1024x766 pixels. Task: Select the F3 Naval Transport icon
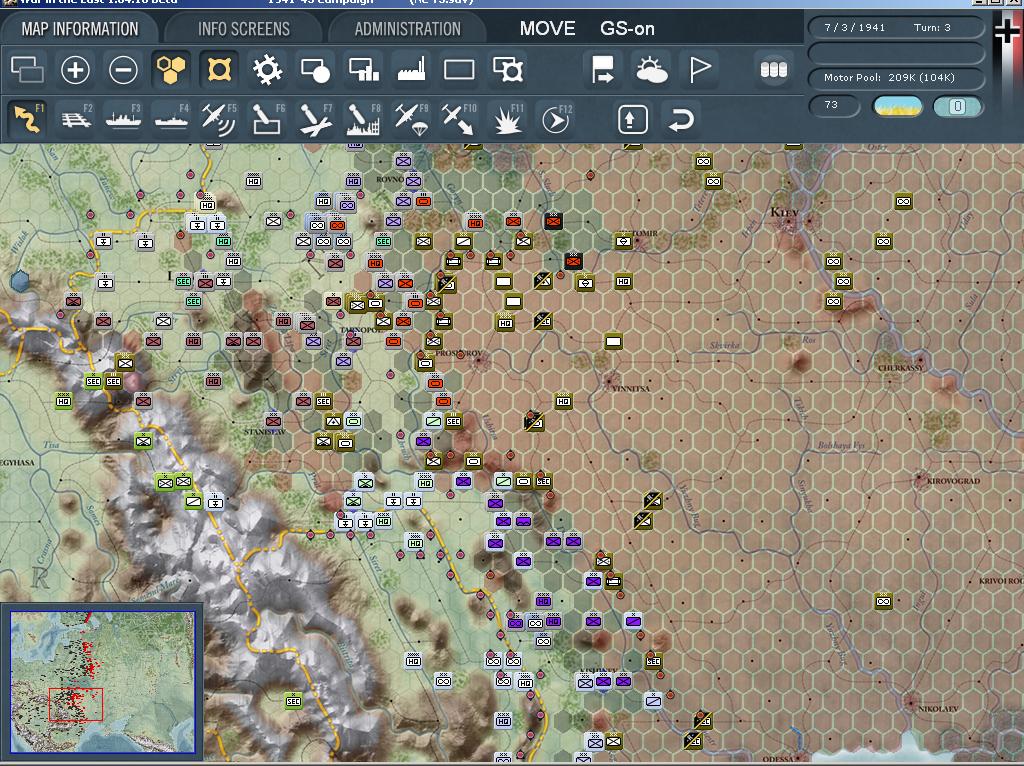coord(123,119)
